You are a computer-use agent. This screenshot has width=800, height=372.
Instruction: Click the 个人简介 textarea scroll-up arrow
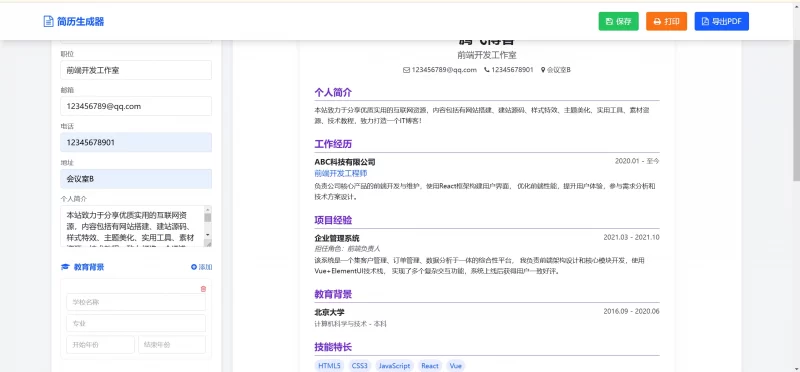coord(208,209)
